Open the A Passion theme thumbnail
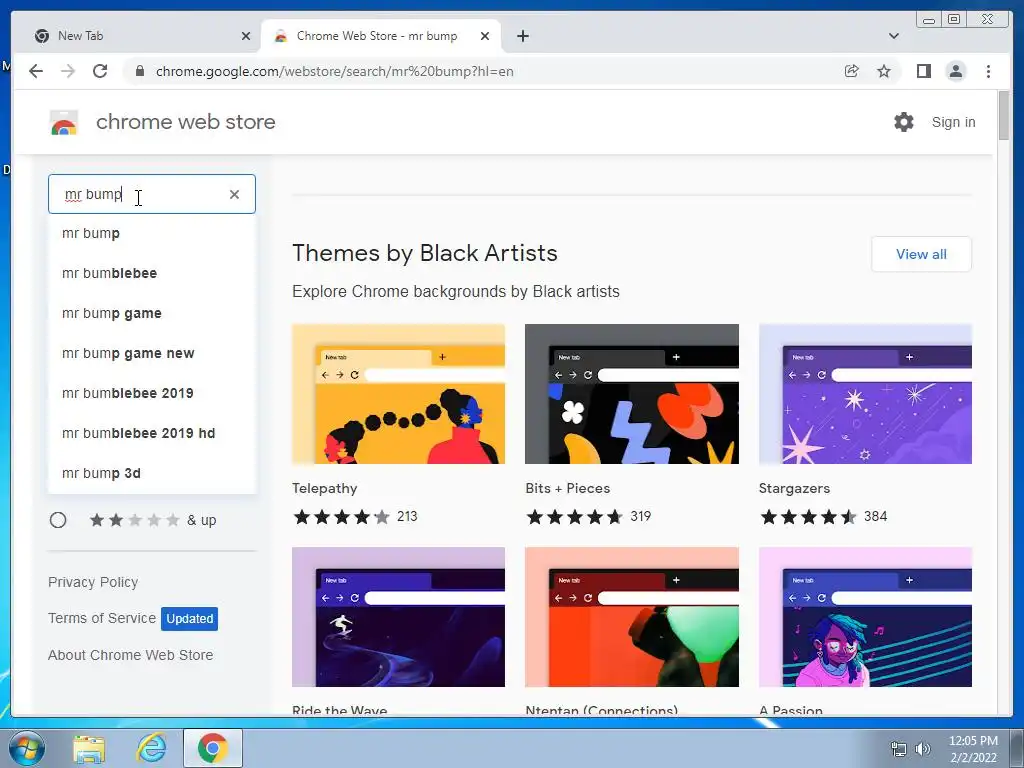Screen dimensions: 1024x768 click(865, 617)
